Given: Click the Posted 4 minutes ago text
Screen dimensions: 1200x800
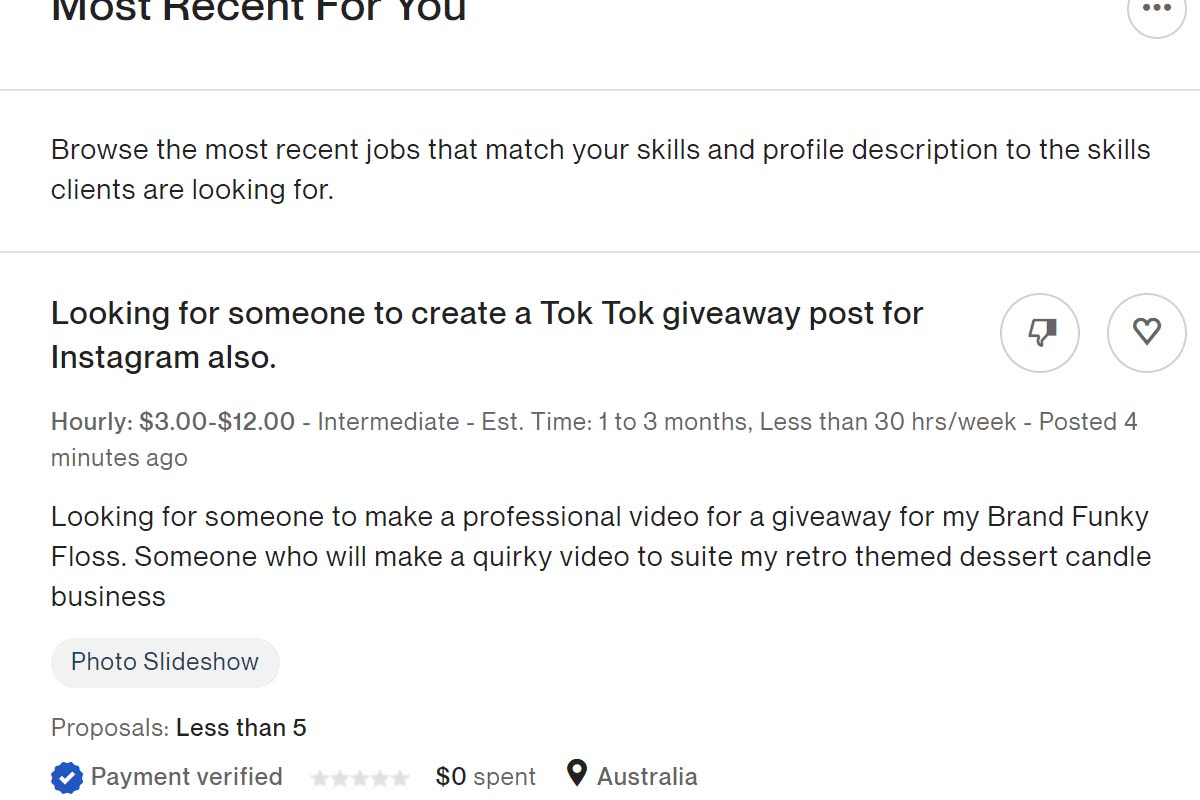Looking at the screenshot, I should pos(594,440).
